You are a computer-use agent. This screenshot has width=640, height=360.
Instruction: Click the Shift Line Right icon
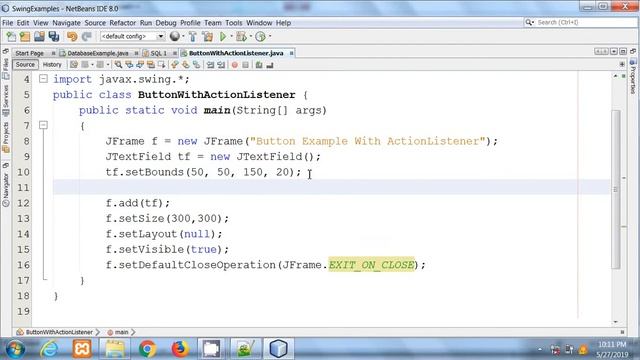tap(221, 64)
